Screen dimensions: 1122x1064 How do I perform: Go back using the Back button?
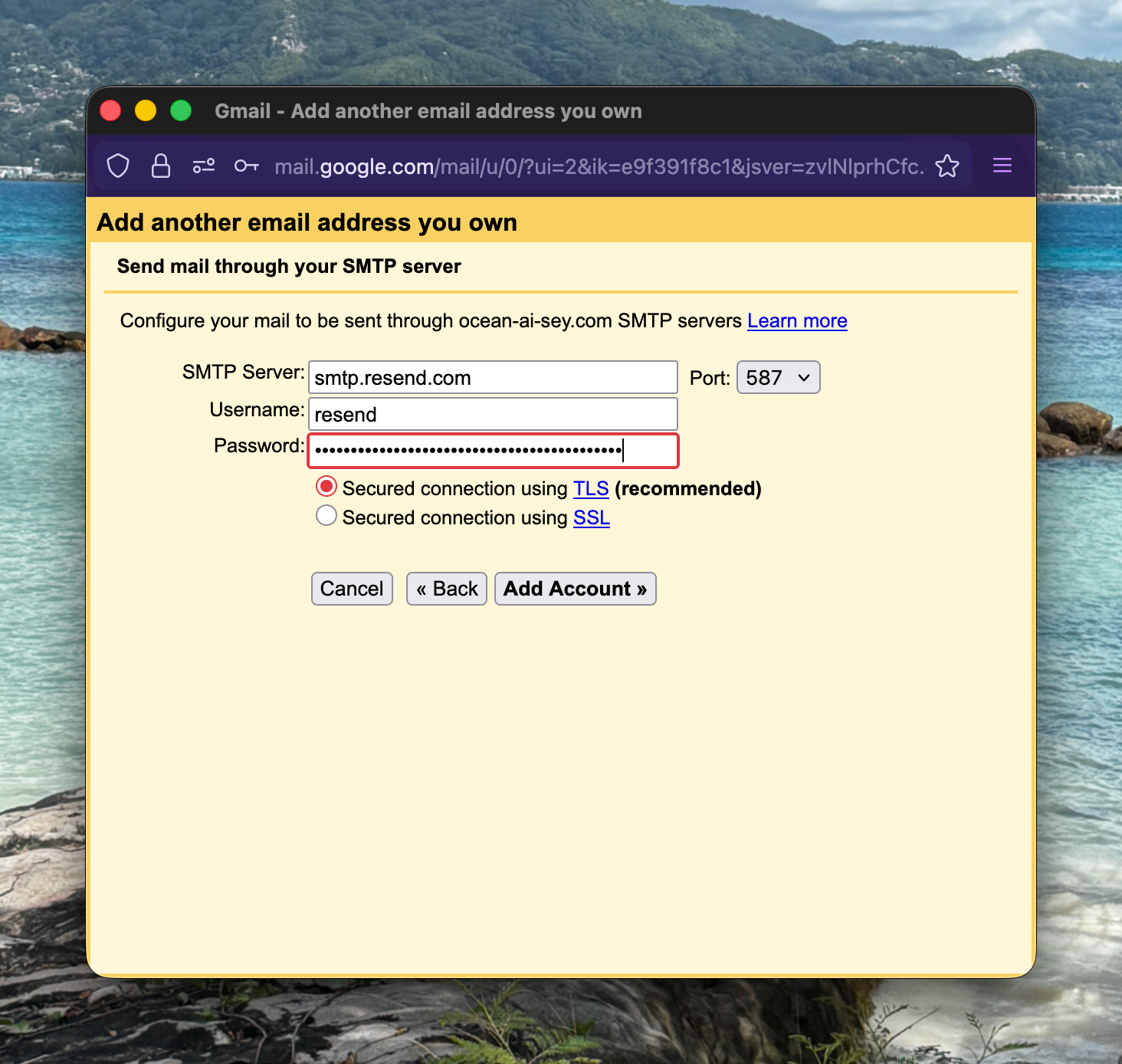[446, 589]
